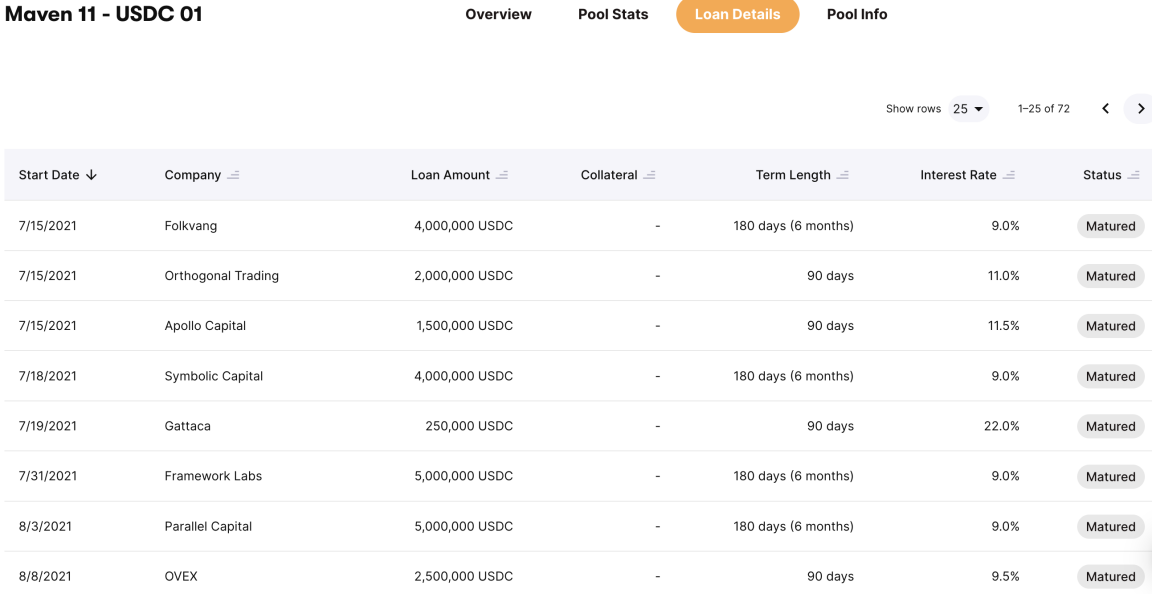Click the 11.5% interest rate value
Image resolution: width=1152 pixels, height=594 pixels.
1004,326
